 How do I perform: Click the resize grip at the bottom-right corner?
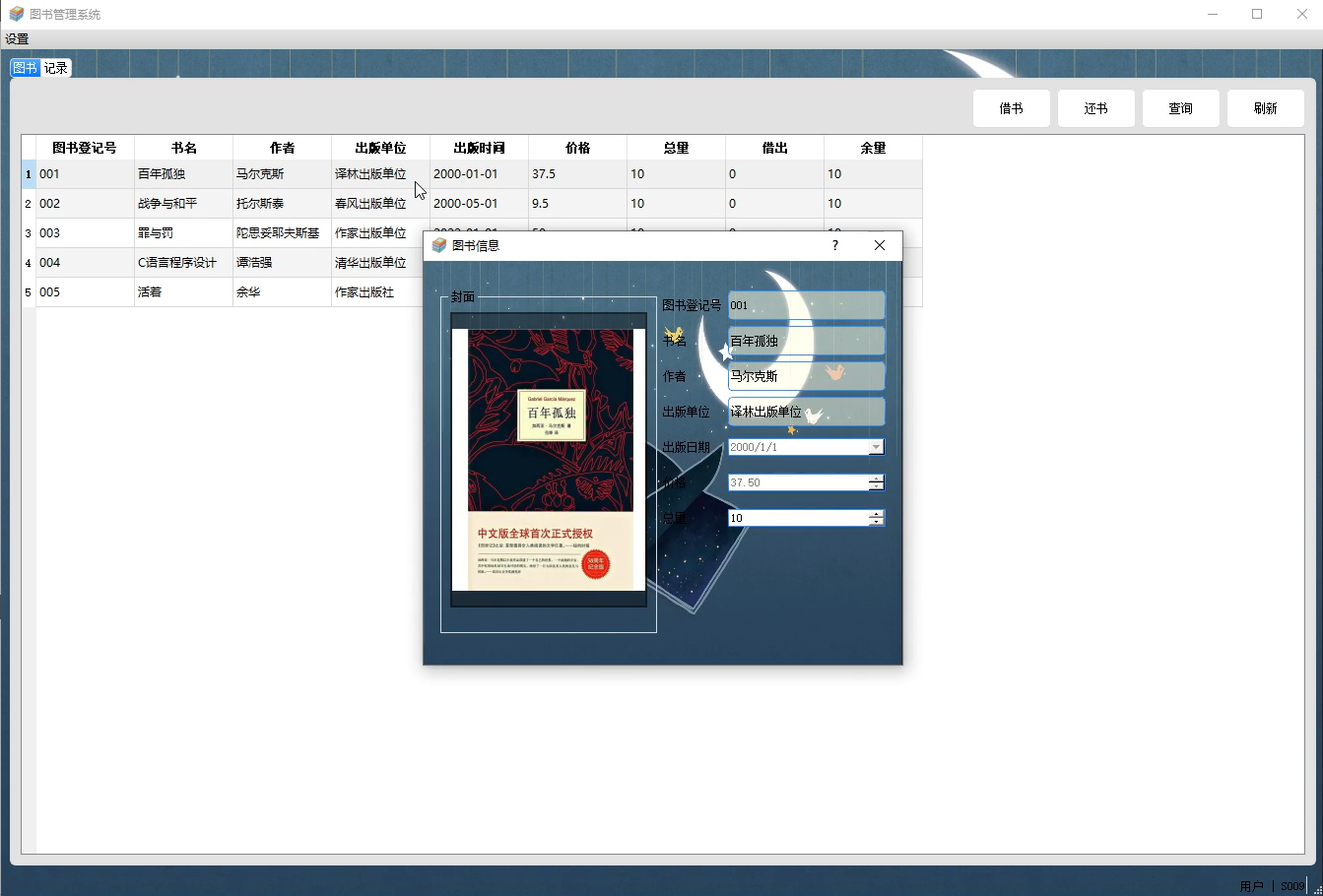coord(1316,889)
